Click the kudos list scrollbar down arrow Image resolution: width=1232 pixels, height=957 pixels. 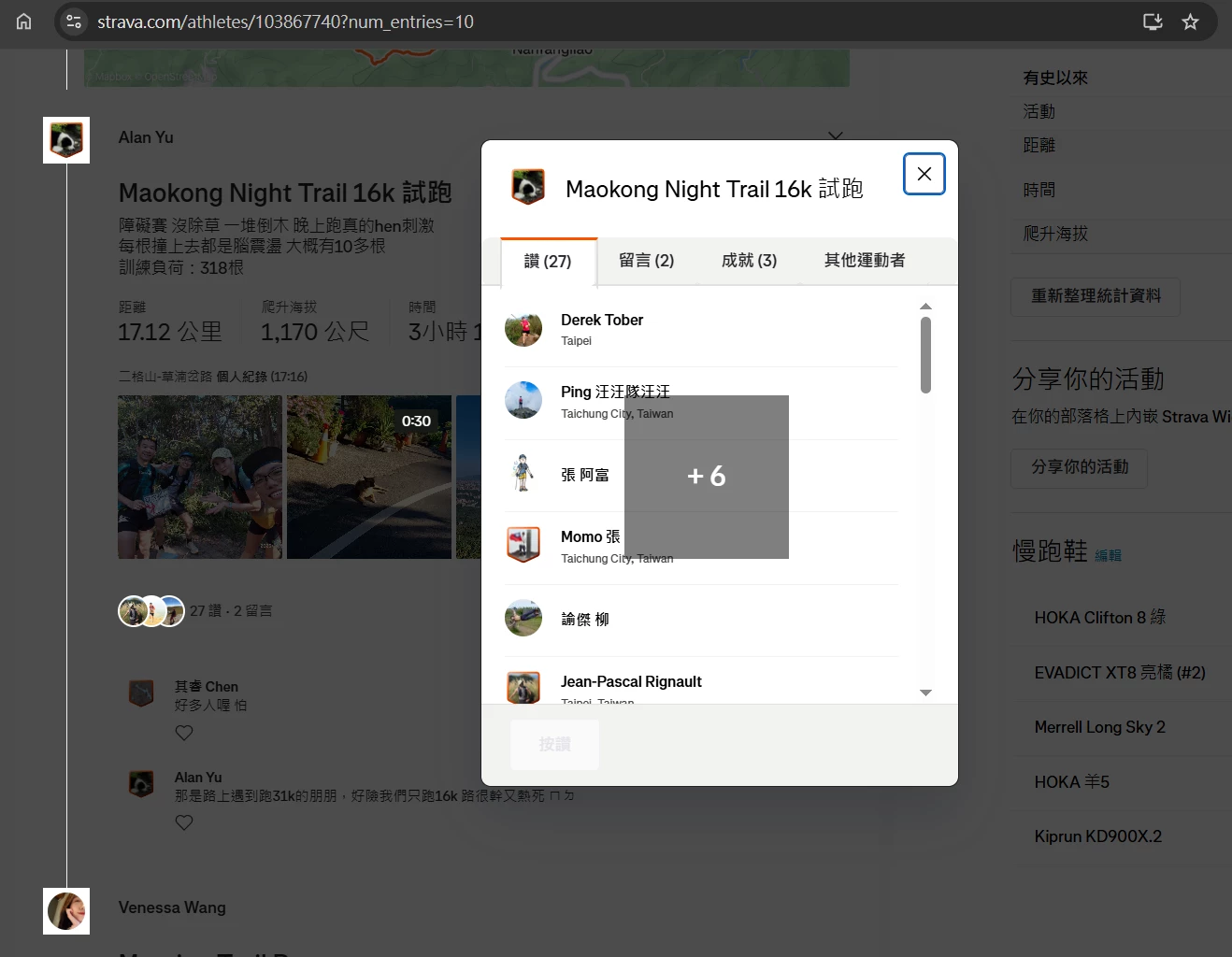[x=925, y=693]
